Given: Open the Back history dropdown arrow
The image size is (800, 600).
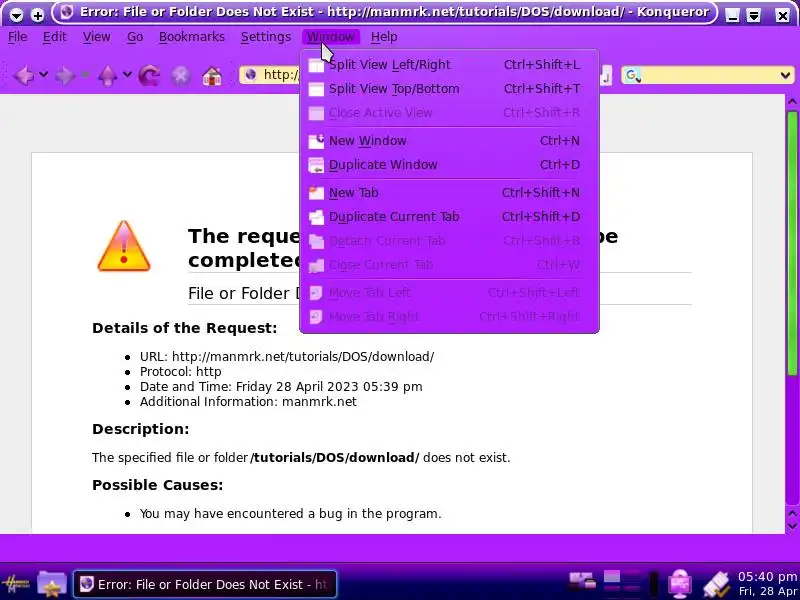Looking at the screenshot, I should [x=44, y=74].
